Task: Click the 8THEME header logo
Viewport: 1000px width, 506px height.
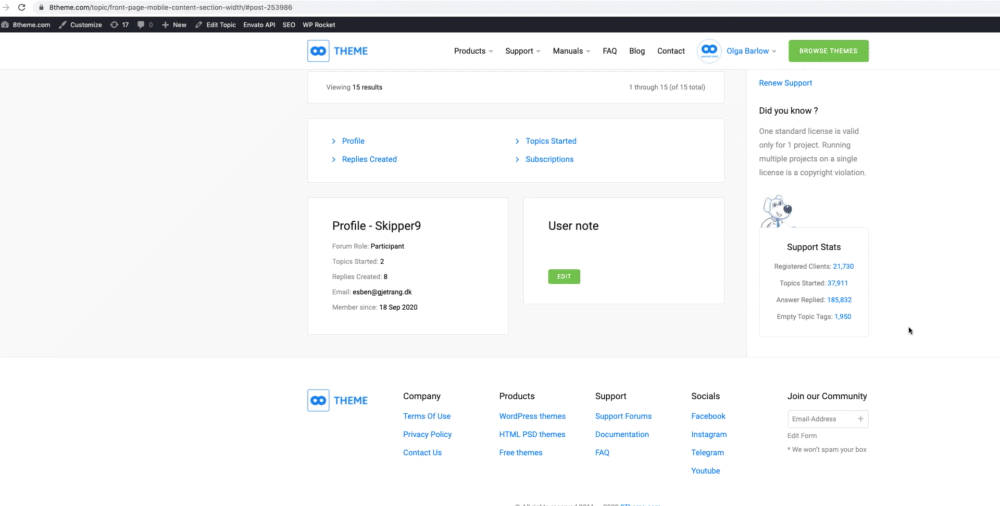Action: pyautogui.click(x=337, y=51)
